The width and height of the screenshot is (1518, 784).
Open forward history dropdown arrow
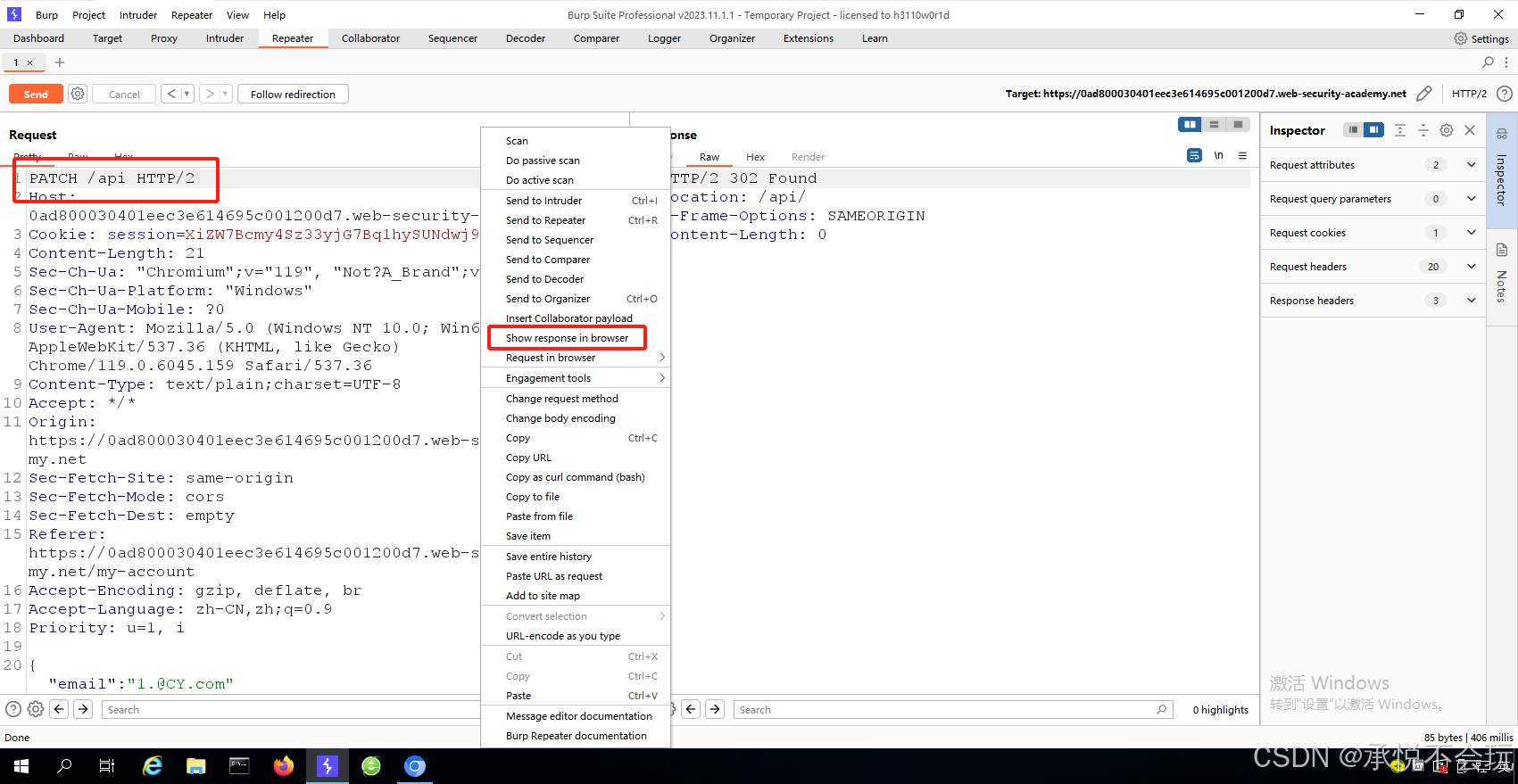pos(225,94)
